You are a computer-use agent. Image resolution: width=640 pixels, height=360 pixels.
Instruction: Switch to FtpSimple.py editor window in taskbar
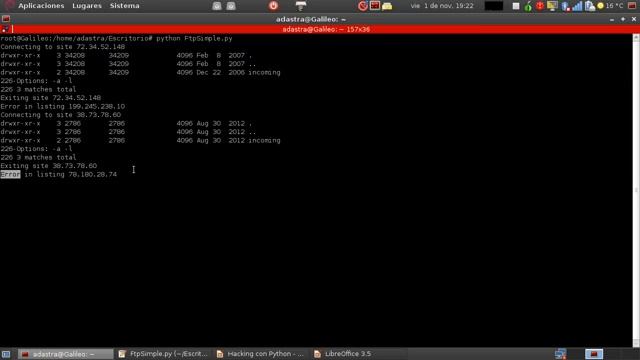pyautogui.click(x=163, y=354)
